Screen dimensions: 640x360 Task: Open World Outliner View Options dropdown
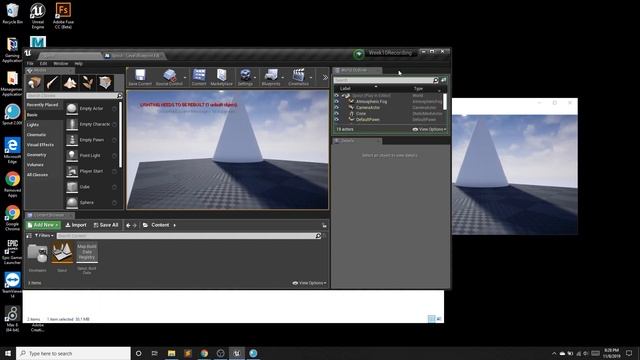pos(429,129)
